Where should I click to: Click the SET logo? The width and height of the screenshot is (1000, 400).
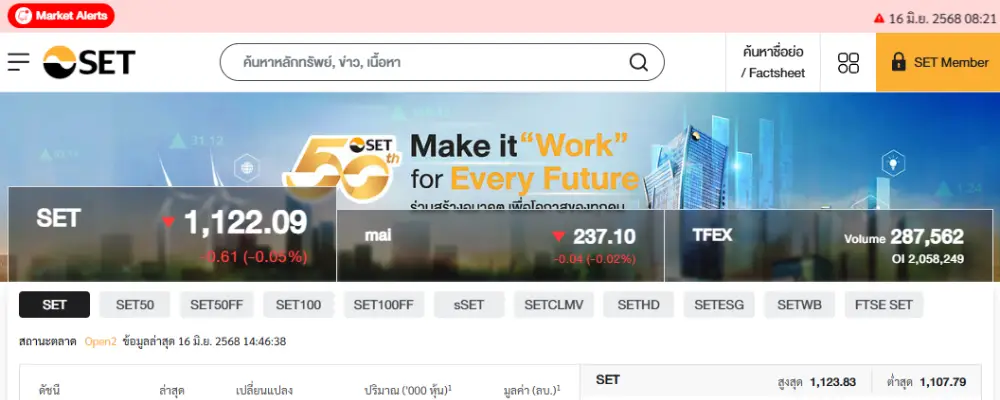coord(89,63)
